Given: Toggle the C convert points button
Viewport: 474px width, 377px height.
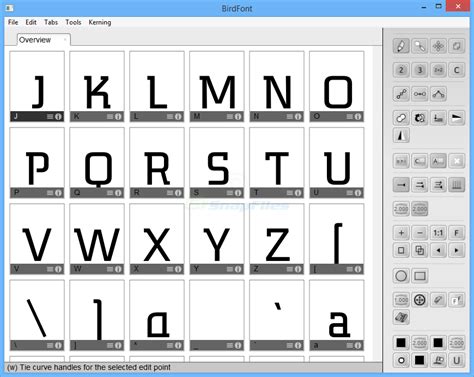Looking at the screenshot, I should click(457, 70).
